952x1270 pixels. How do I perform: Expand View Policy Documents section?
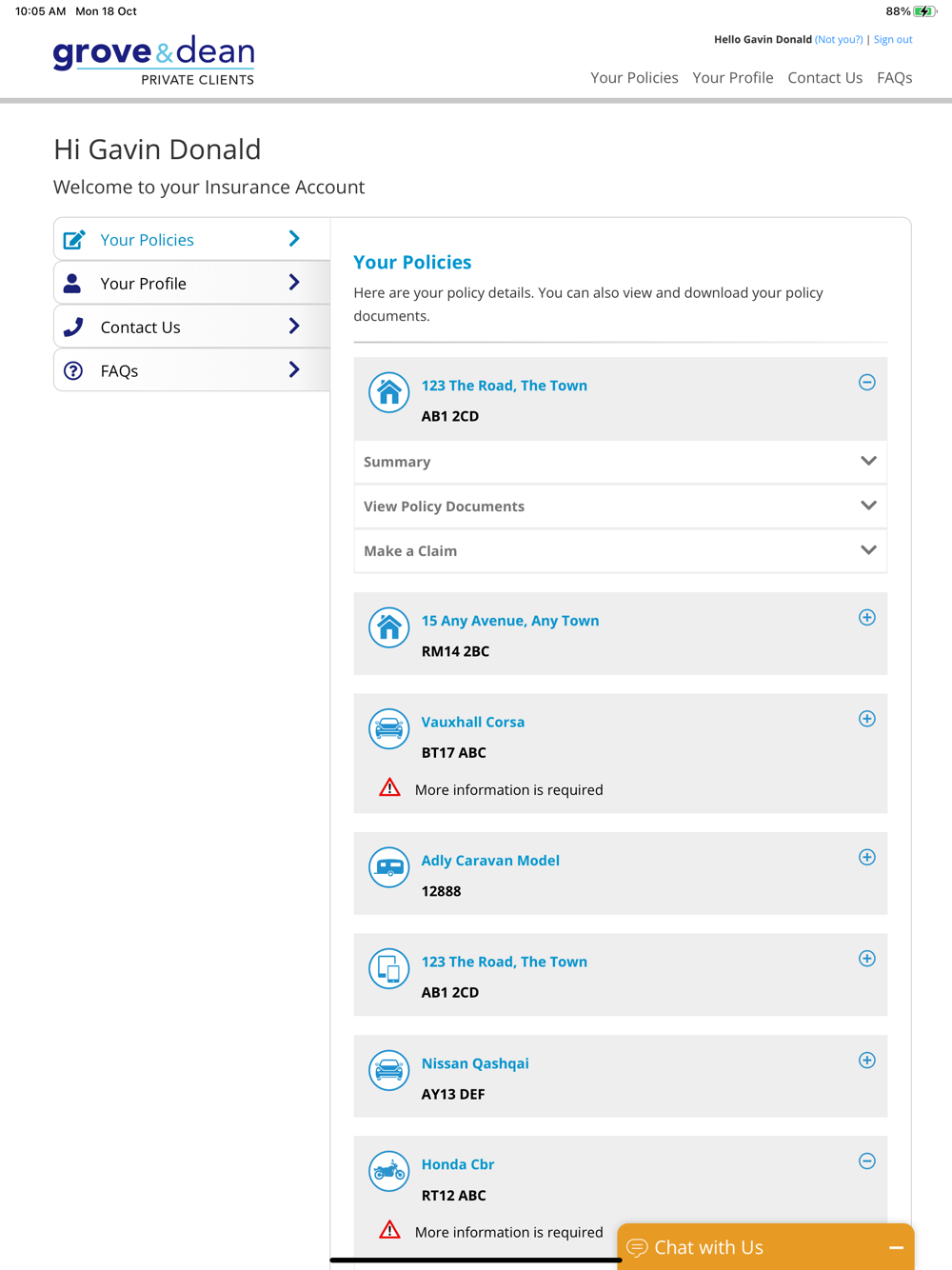point(867,506)
